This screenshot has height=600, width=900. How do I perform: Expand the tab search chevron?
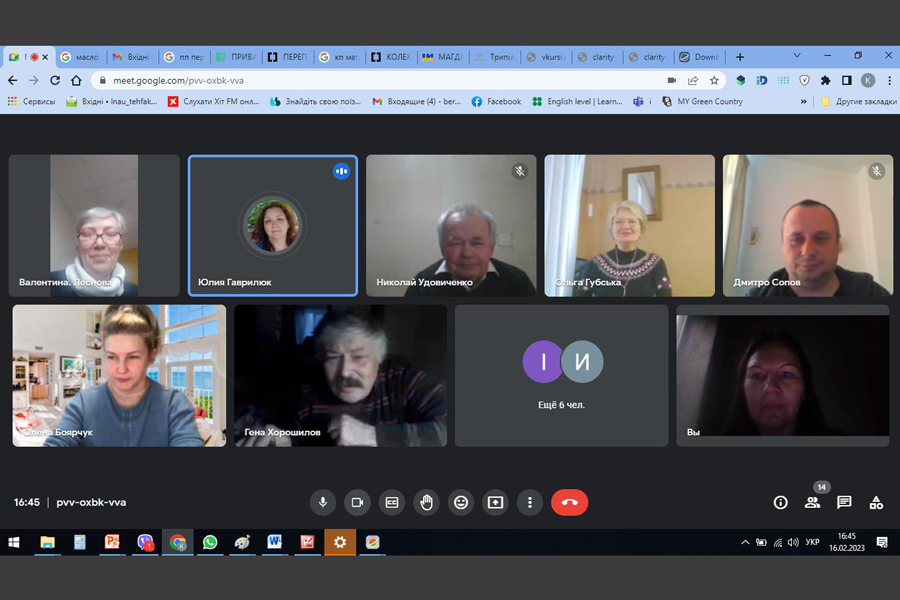coord(797,56)
